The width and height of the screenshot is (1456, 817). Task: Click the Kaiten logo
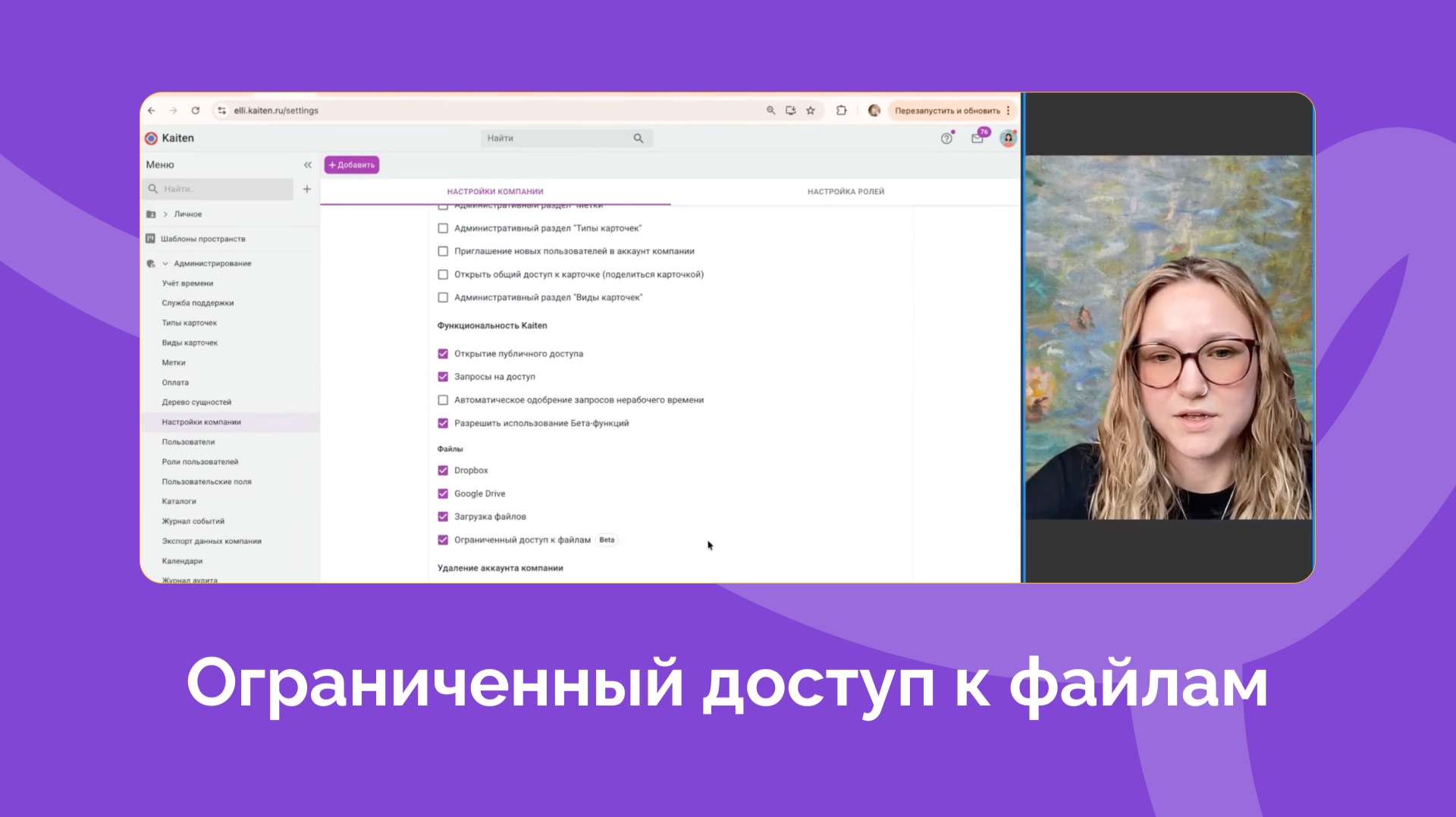[170, 138]
